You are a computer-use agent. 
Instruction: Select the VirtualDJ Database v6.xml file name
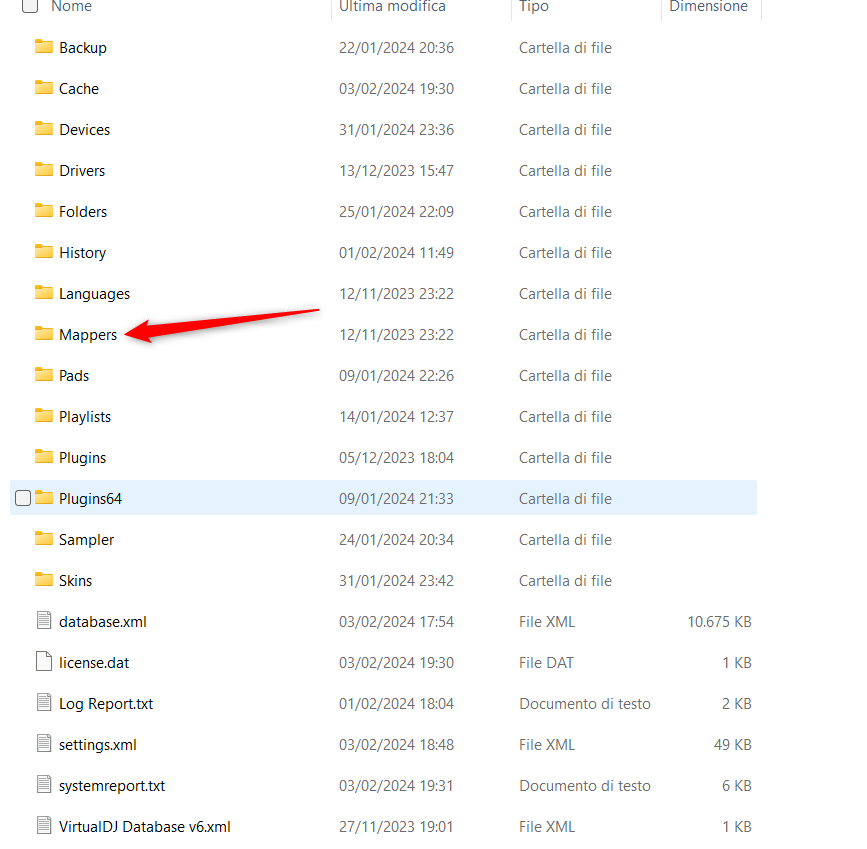pyautogui.click(x=145, y=826)
